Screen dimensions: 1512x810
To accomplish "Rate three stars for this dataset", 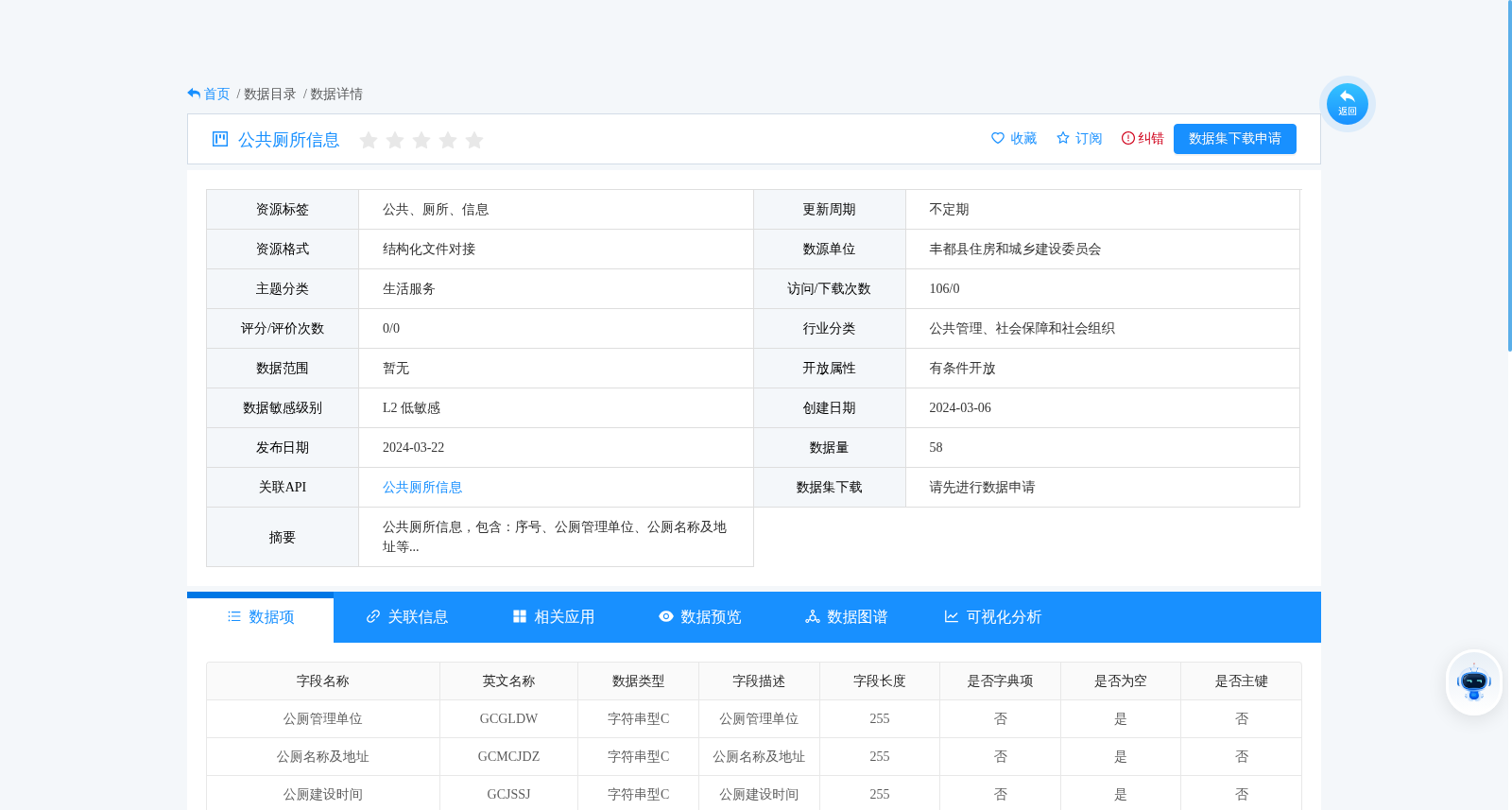I will [x=421, y=140].
